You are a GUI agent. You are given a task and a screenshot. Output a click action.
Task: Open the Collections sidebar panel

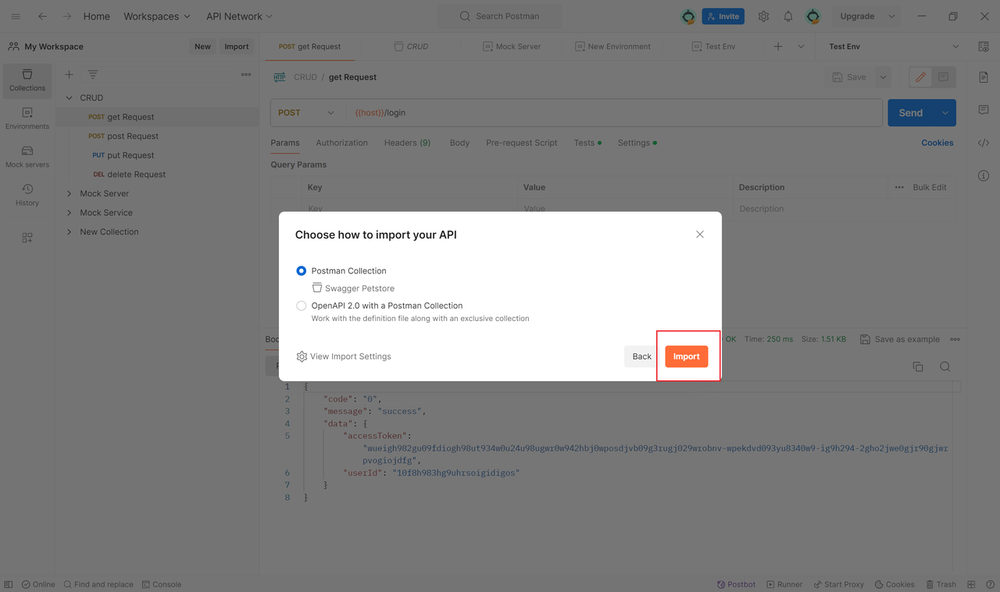(27, 80)
